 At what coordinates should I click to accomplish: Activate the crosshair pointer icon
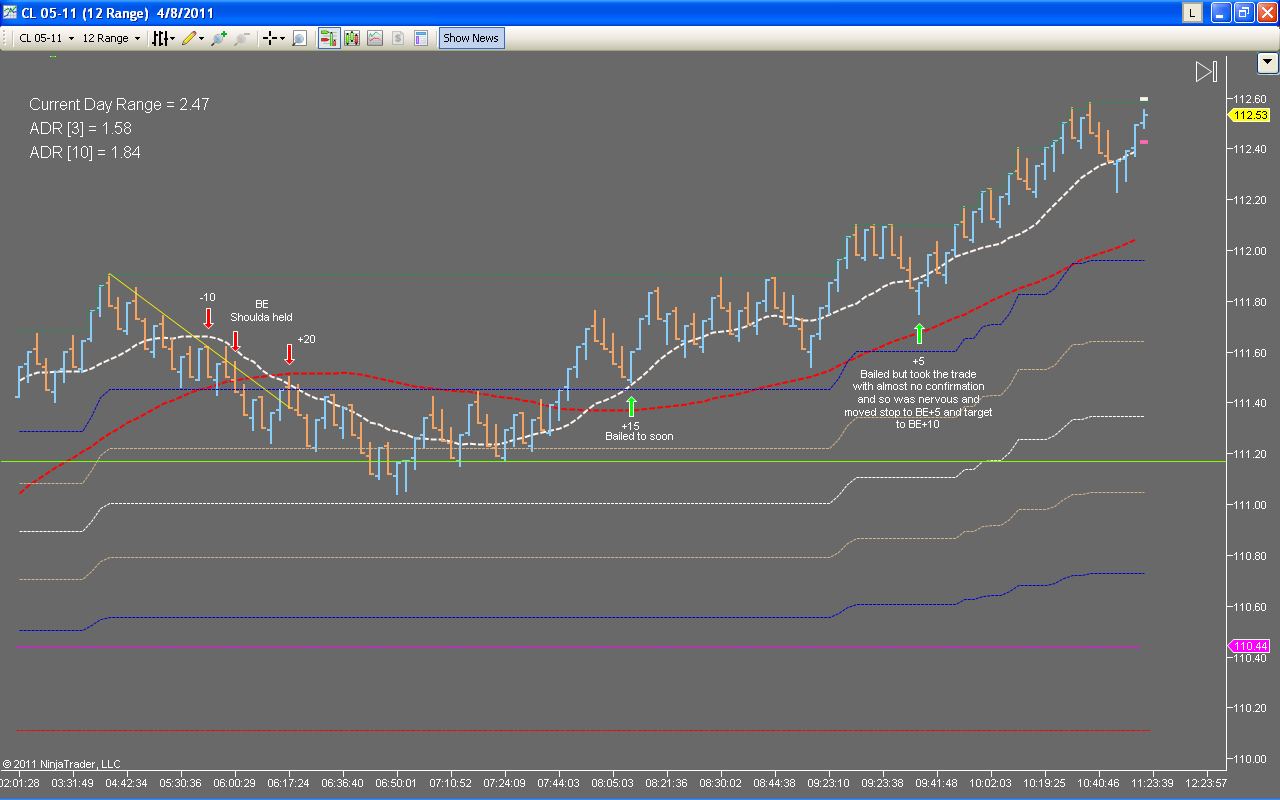[269, 38]
